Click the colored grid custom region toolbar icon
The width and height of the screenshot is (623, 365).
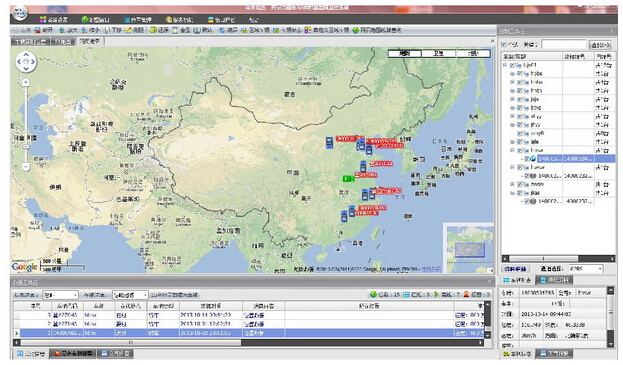(308, 30)
